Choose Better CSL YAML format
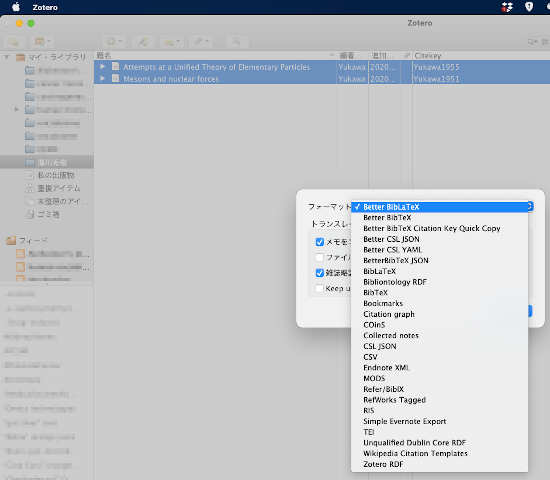The image size is (550, 480). click(x=439, y=250)
